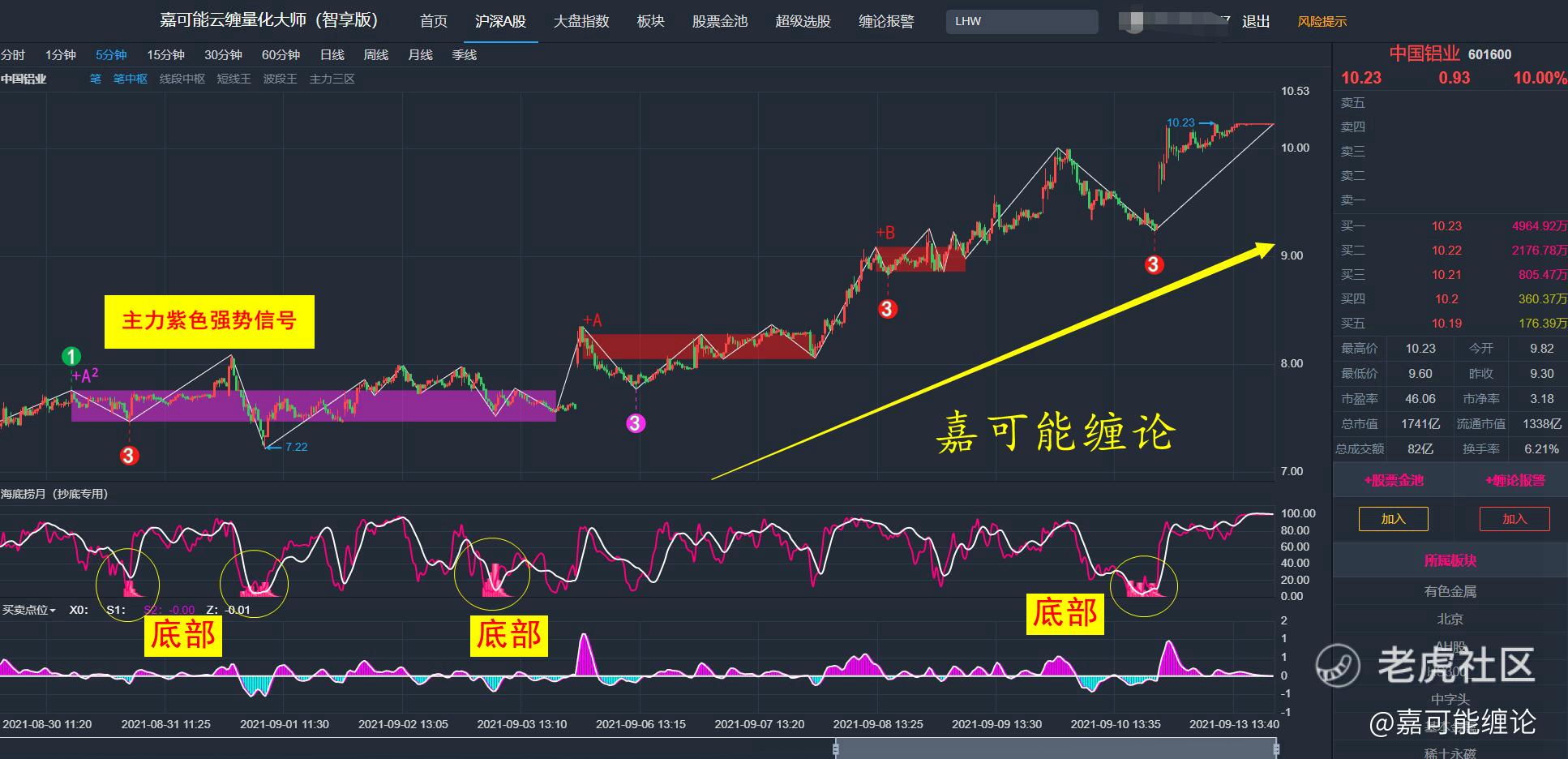The image size is (1568, 759).
Task: Open 缠论报警 in the top navigation
Action: [886, 21]
